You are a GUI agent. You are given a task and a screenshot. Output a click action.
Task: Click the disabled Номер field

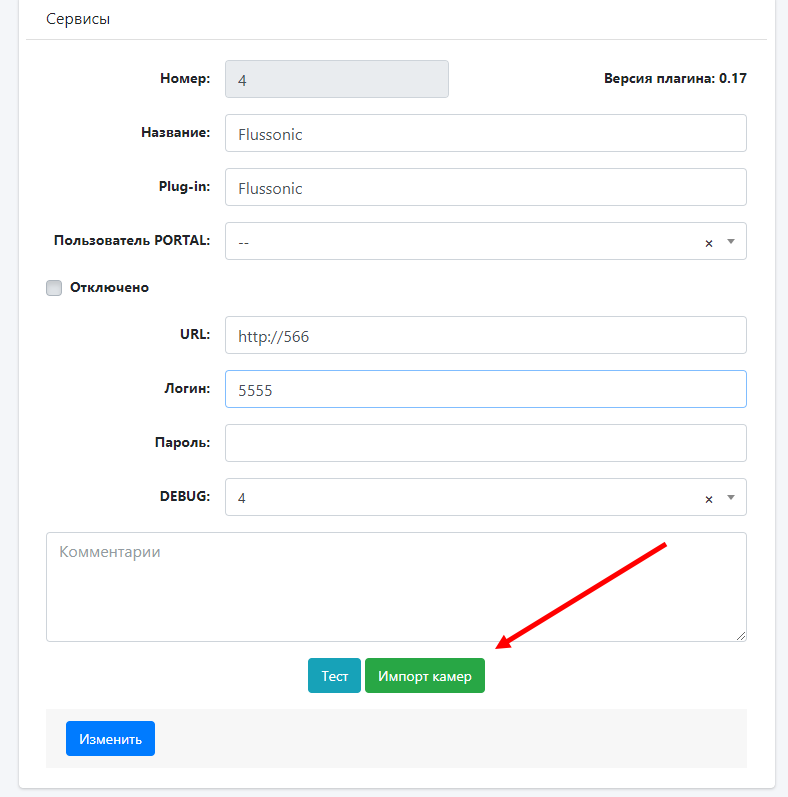(x=336, y=79)
